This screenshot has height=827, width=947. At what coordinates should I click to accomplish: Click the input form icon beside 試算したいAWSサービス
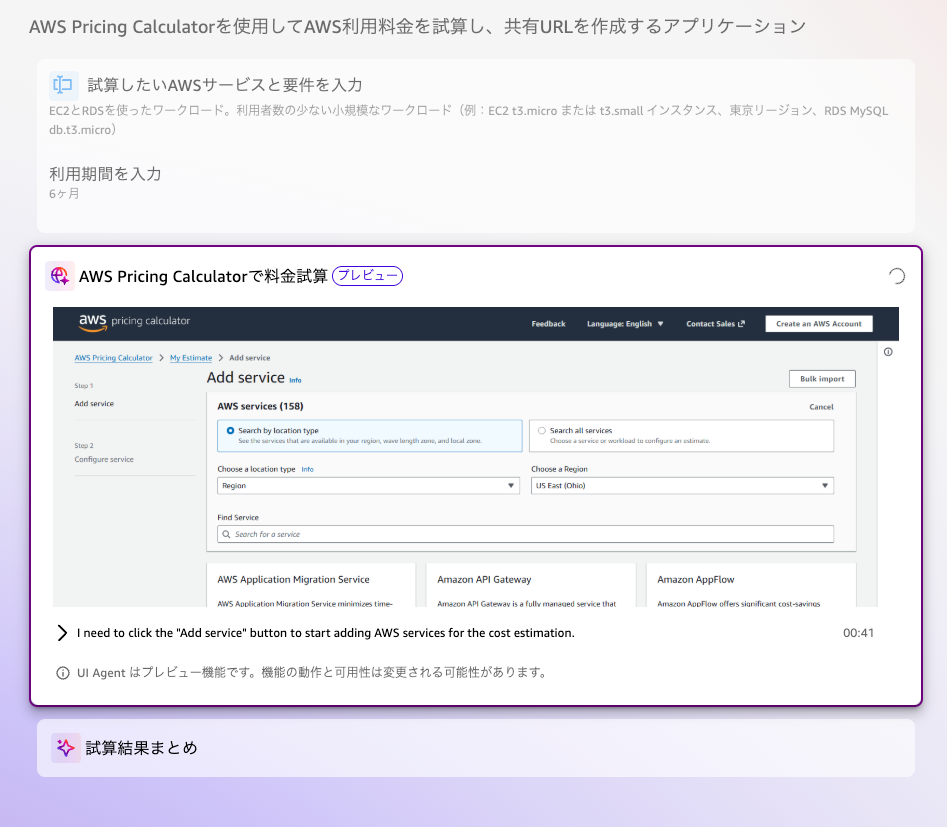pyautogui.click(x=64, y=85)
